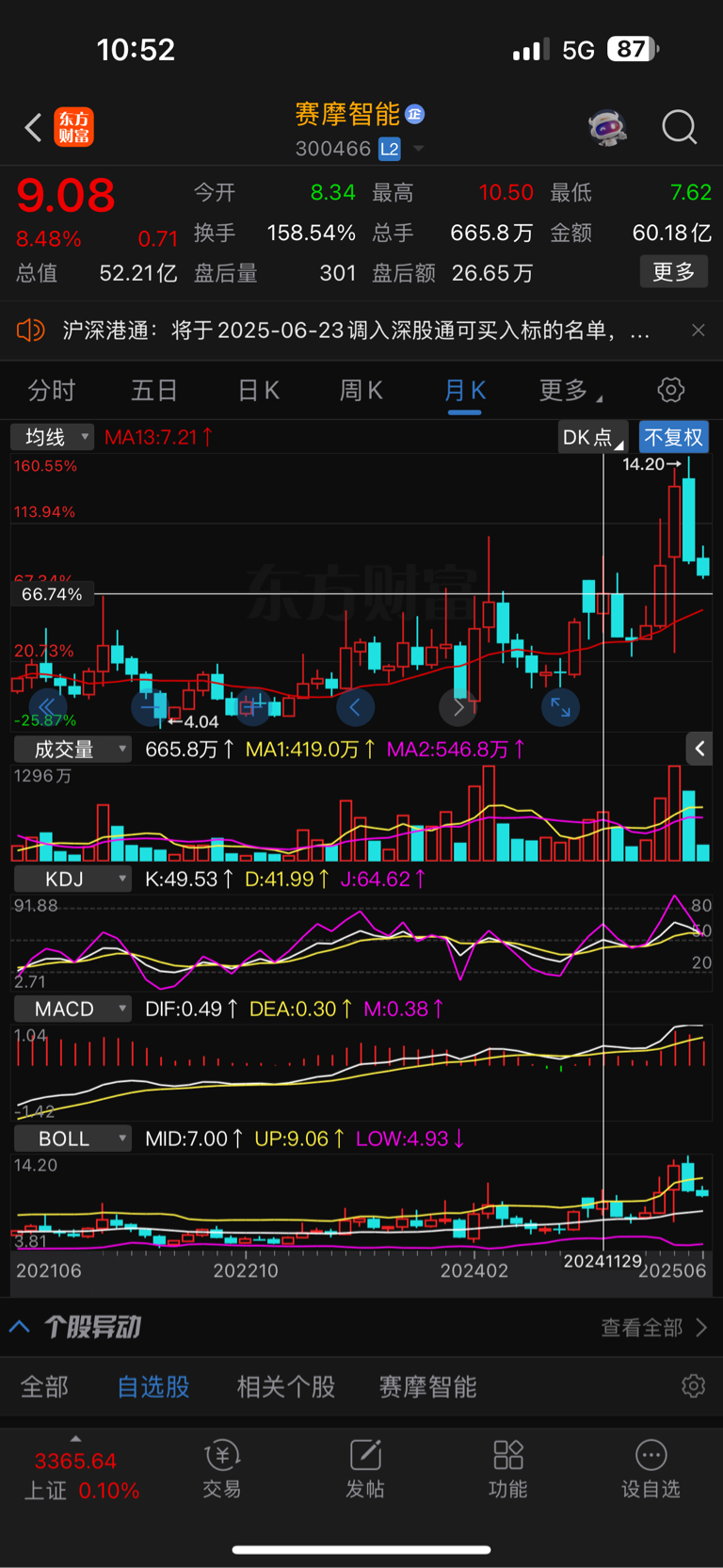Open 交易 trading in bottom bar

[222, 1468]
